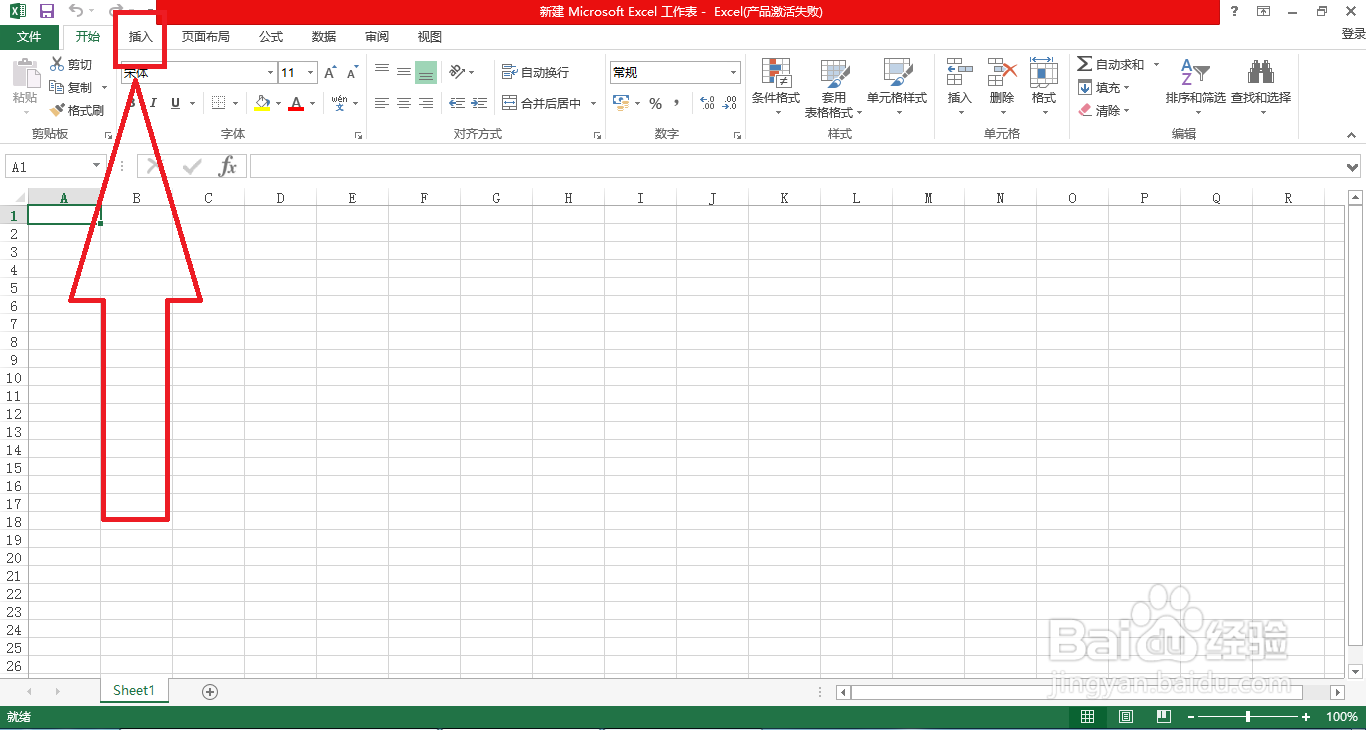Apply the red font color A

pyautogui.click(x=295, y=103)
